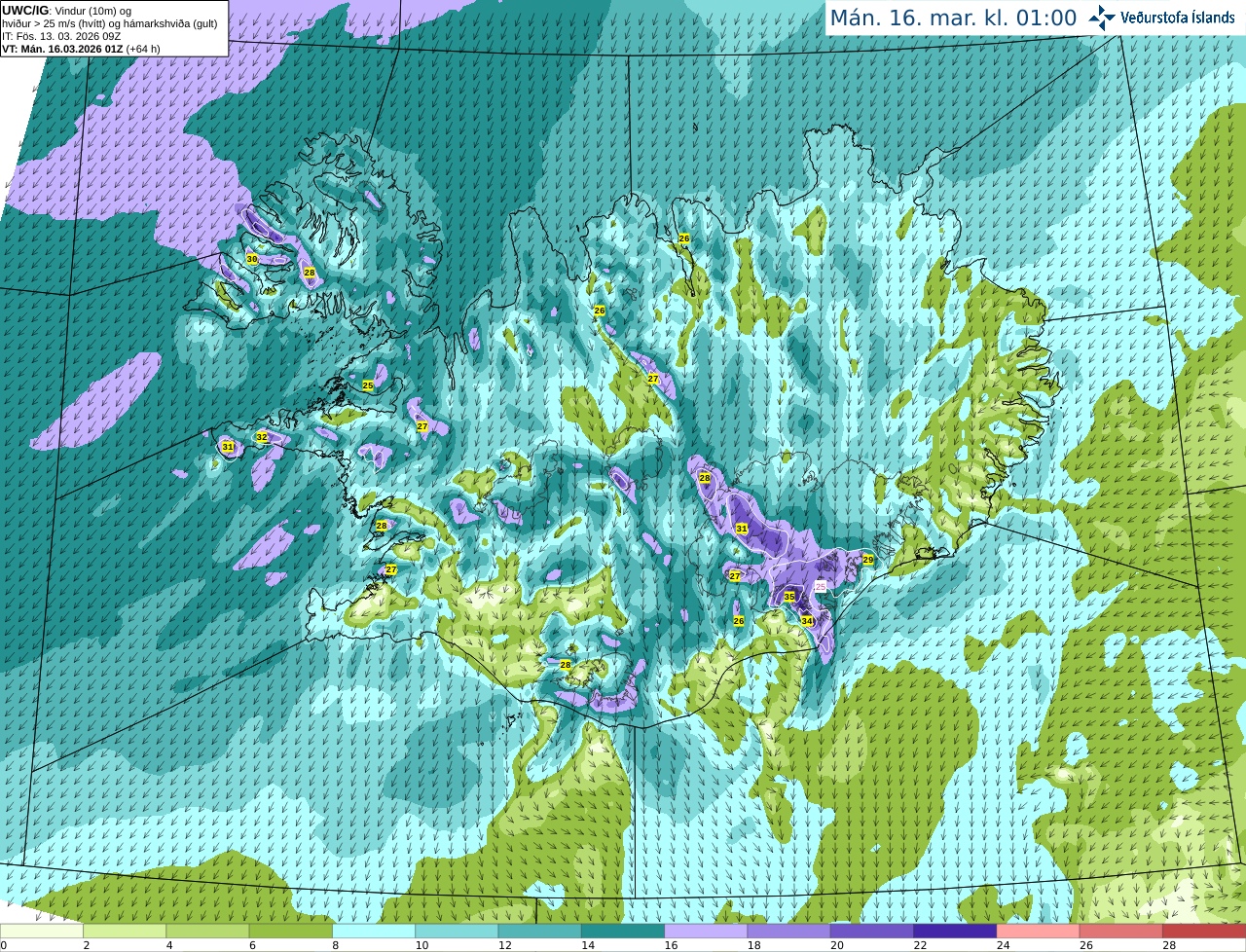1246x952 pixels.
Task: Click the red legend swatch above 28
Action: [x=1204, y=931]
